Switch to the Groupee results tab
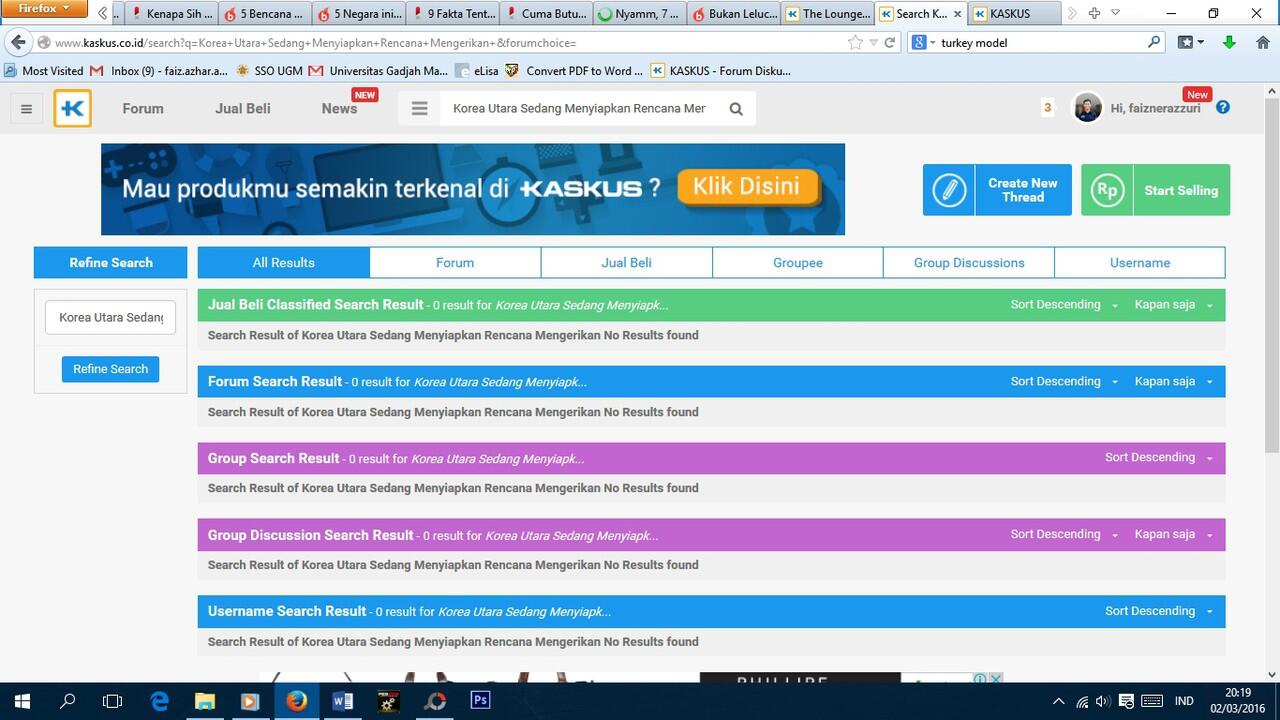The image size is (1280, 720). pyautogui.click(x=798, y=263)
